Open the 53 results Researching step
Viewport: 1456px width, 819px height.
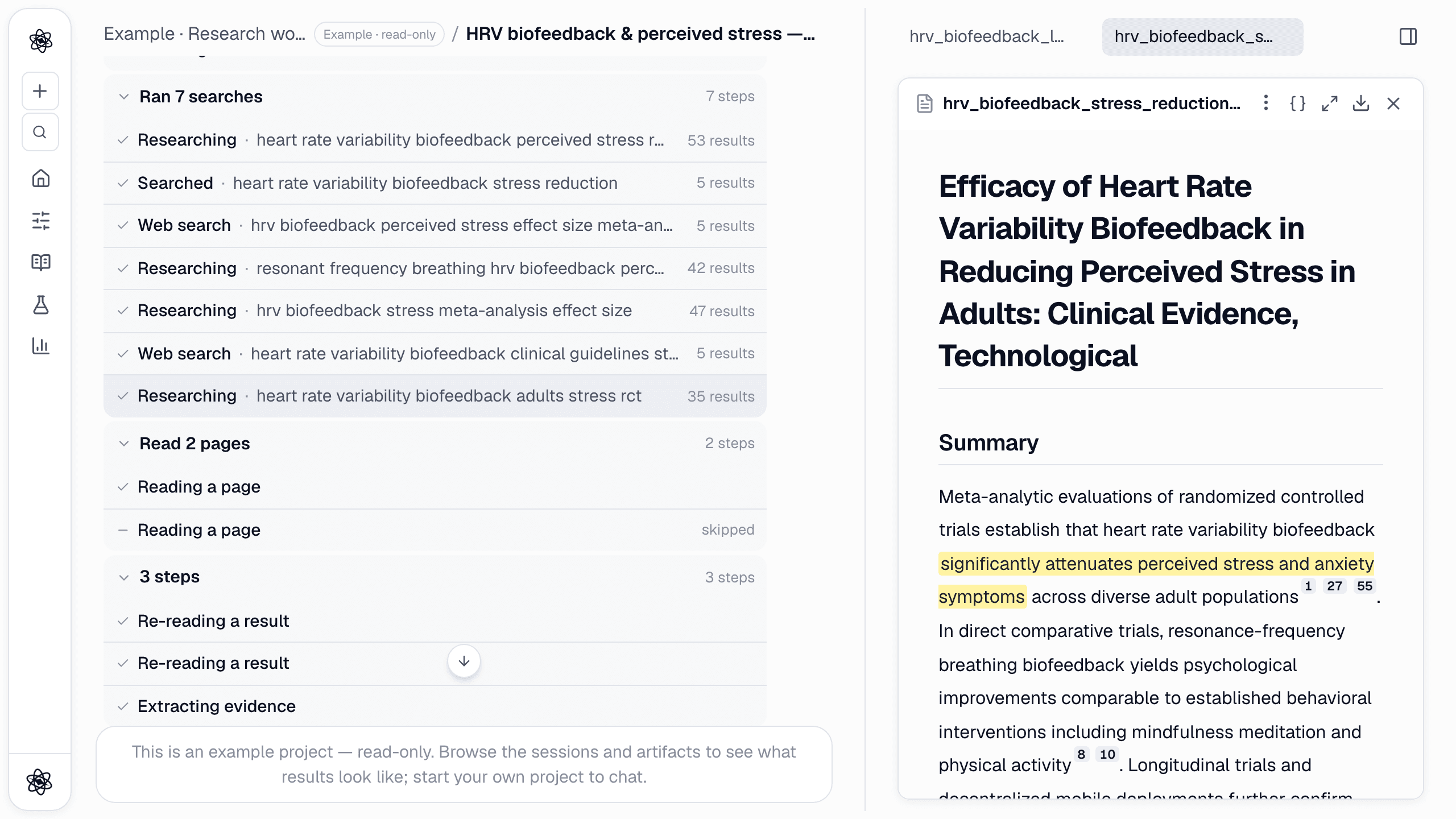(435, 140)
